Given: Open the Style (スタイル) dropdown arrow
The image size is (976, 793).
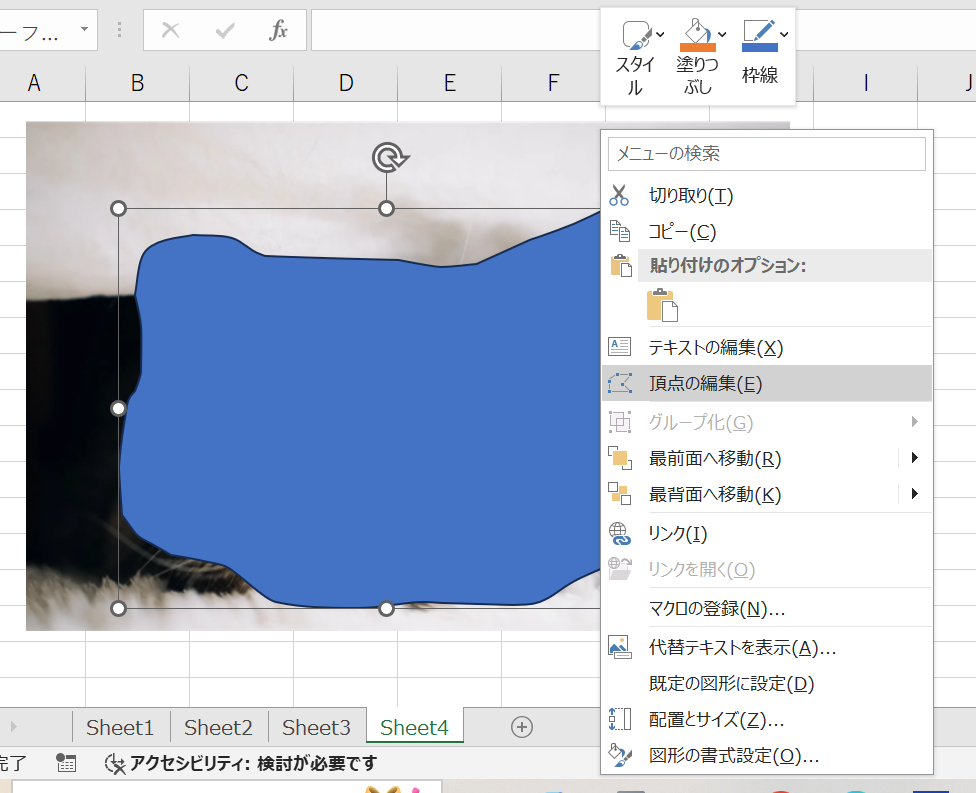Looking at the screenshot, I should [x=660, y=35].
